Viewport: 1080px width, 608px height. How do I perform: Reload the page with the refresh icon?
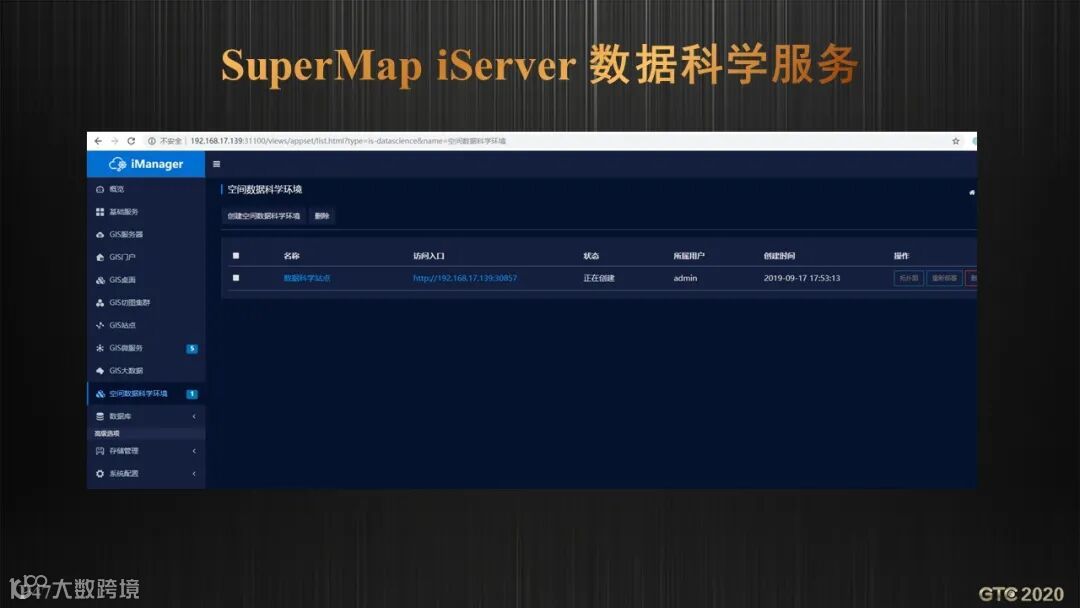click(x=131, y=141)
